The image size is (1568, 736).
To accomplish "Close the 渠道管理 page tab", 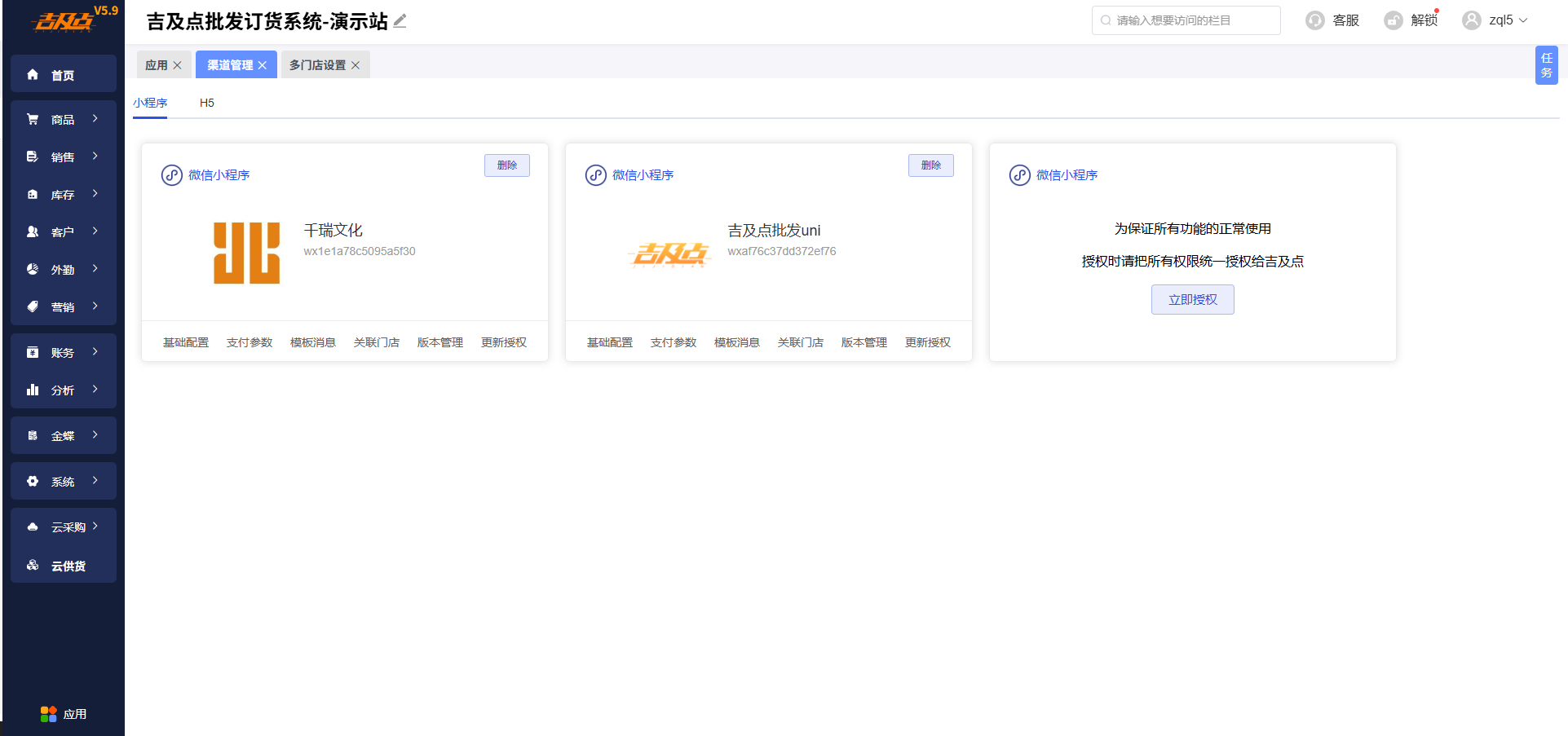I will (x=263, y=65).
